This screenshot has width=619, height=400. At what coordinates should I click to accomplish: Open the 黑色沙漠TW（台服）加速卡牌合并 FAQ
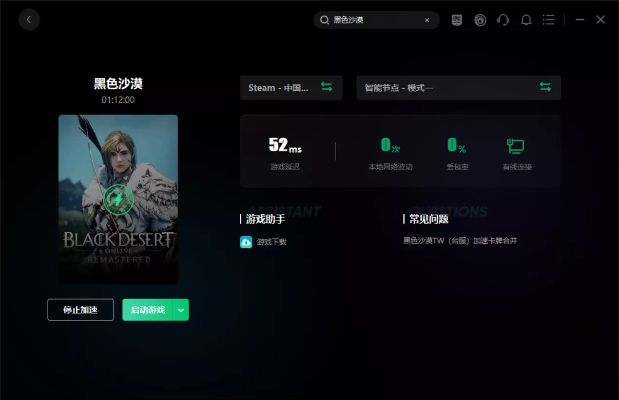point(460,240)
